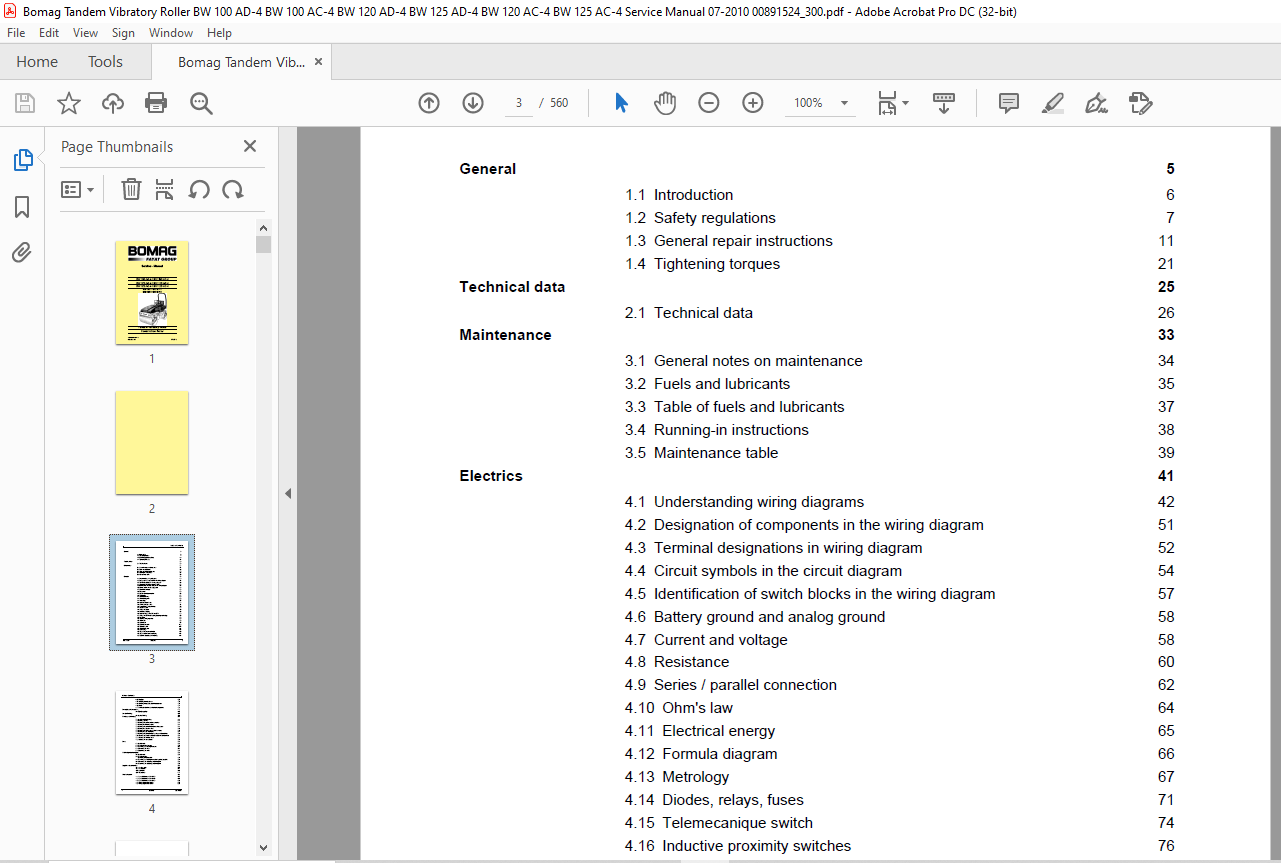Open the Window menu
This screenshot has width=1281, height=863.
pos(171,33)
